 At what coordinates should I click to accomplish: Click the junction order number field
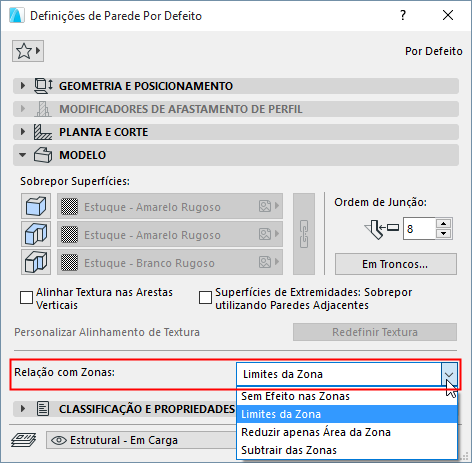coord(419,229)
